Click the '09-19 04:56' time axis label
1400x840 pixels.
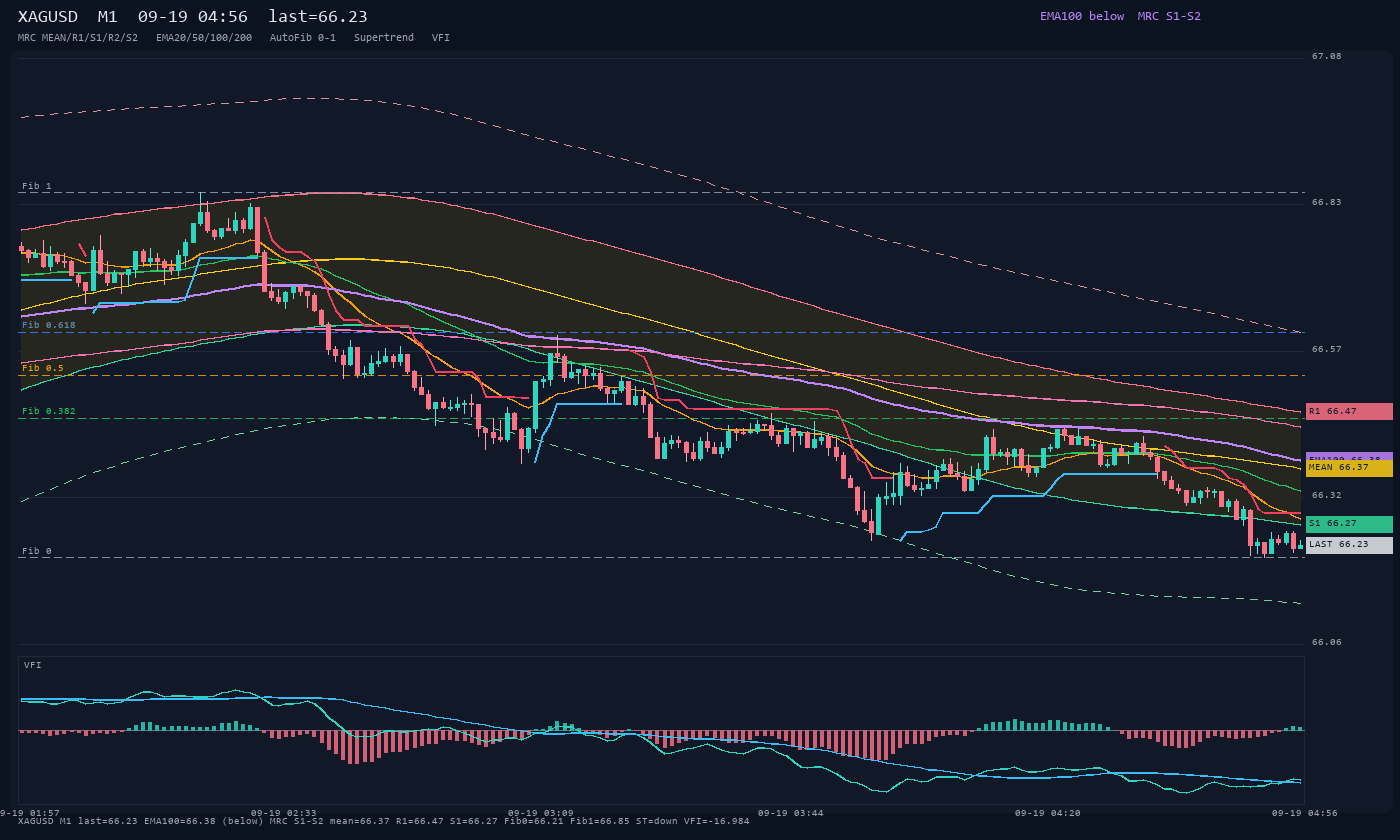tap(1304, 813)
